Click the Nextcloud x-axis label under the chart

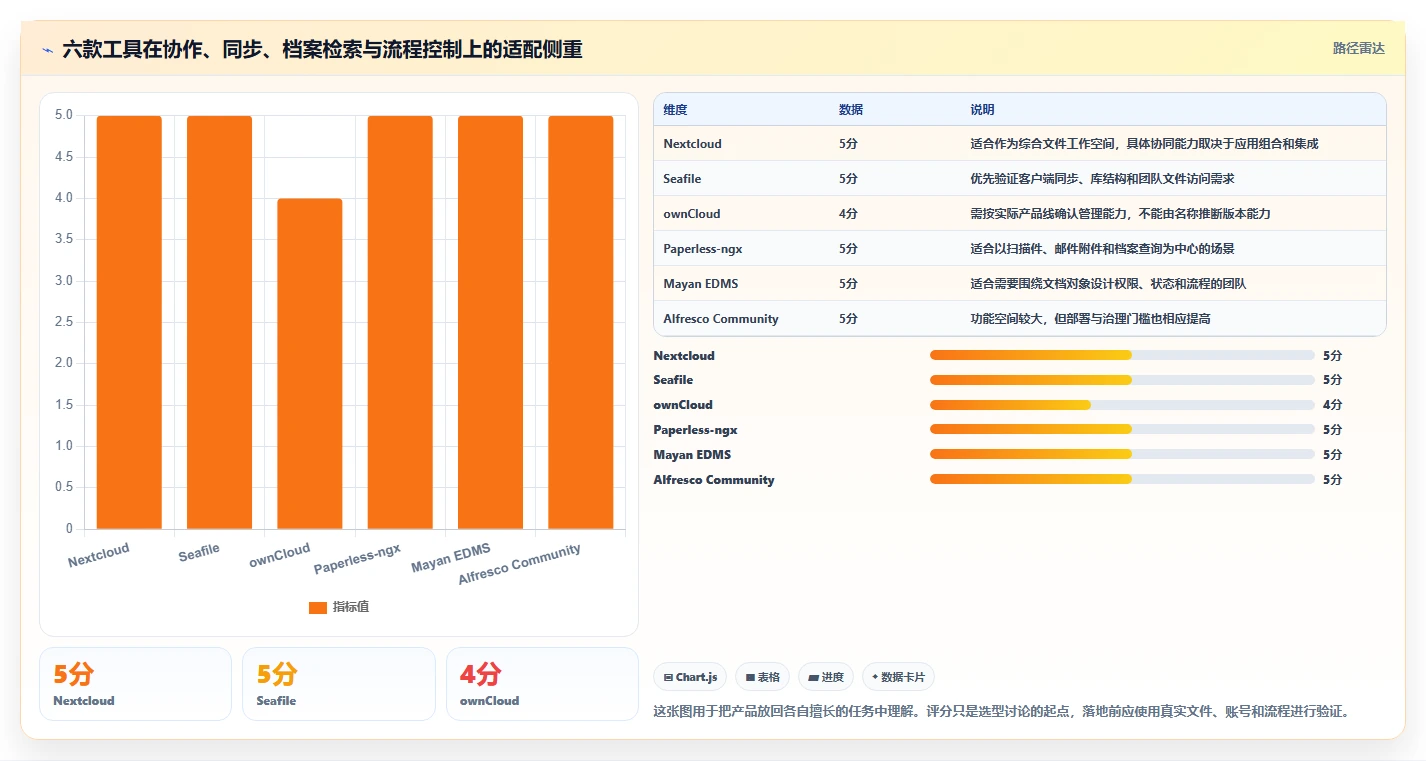pyautogui.click(x=99, y=555)
